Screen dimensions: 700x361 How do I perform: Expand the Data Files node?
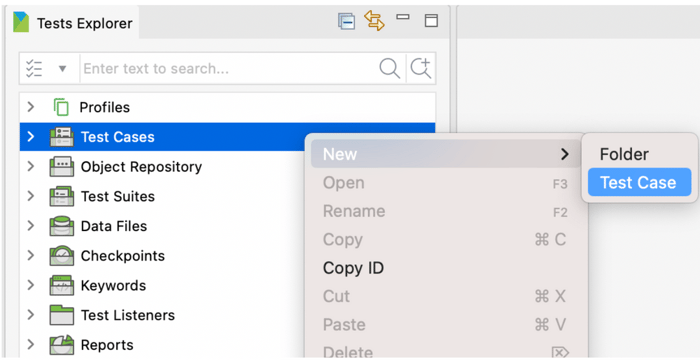point(30,226)
